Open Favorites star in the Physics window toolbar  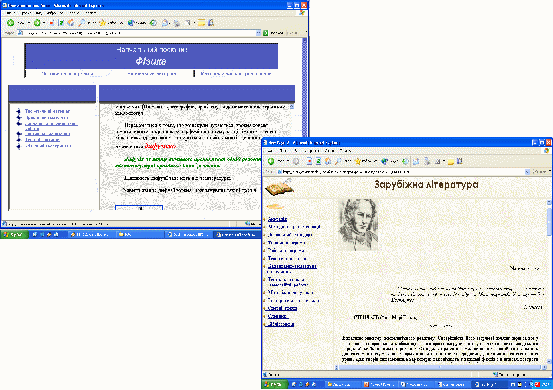(x=102, y=23)
